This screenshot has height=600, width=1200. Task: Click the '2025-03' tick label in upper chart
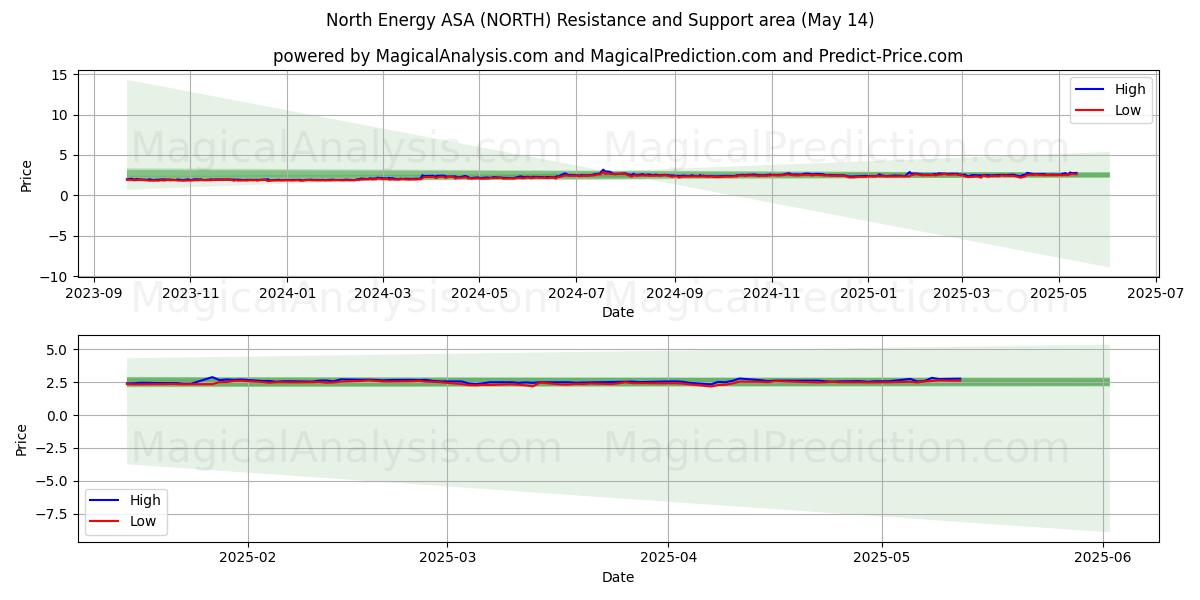point(961,293)
